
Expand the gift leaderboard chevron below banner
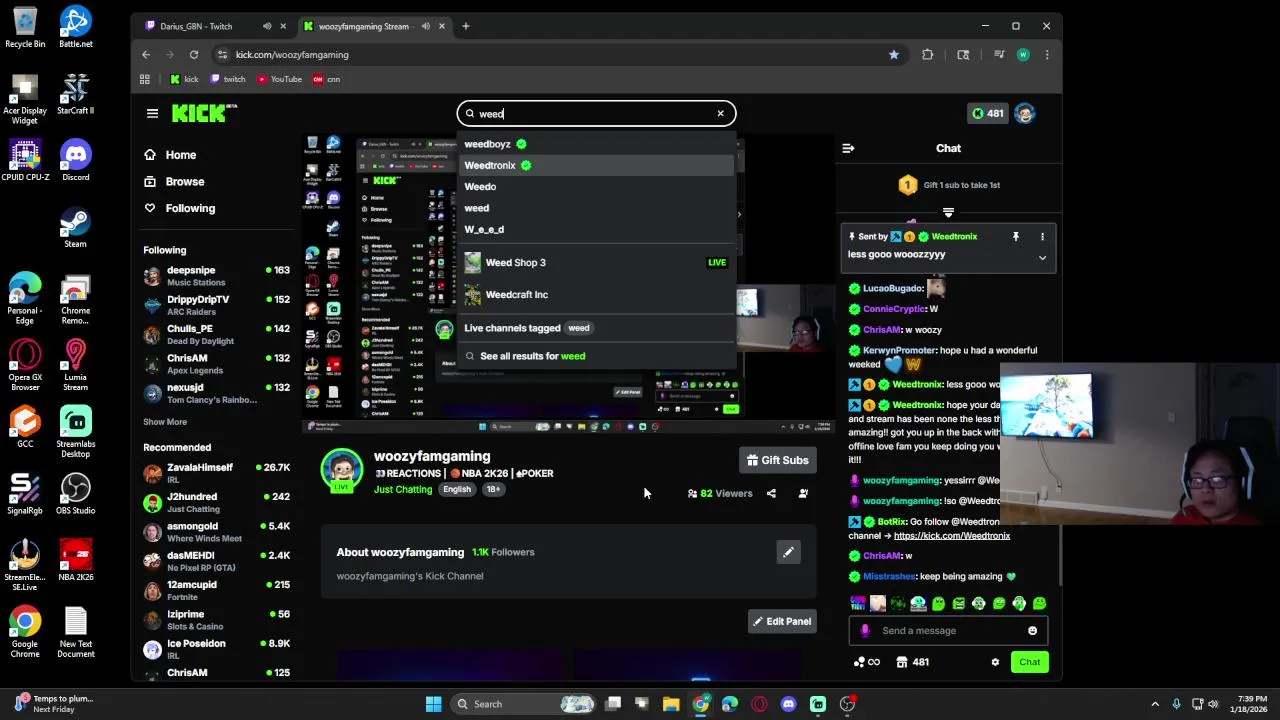(948, 212)
